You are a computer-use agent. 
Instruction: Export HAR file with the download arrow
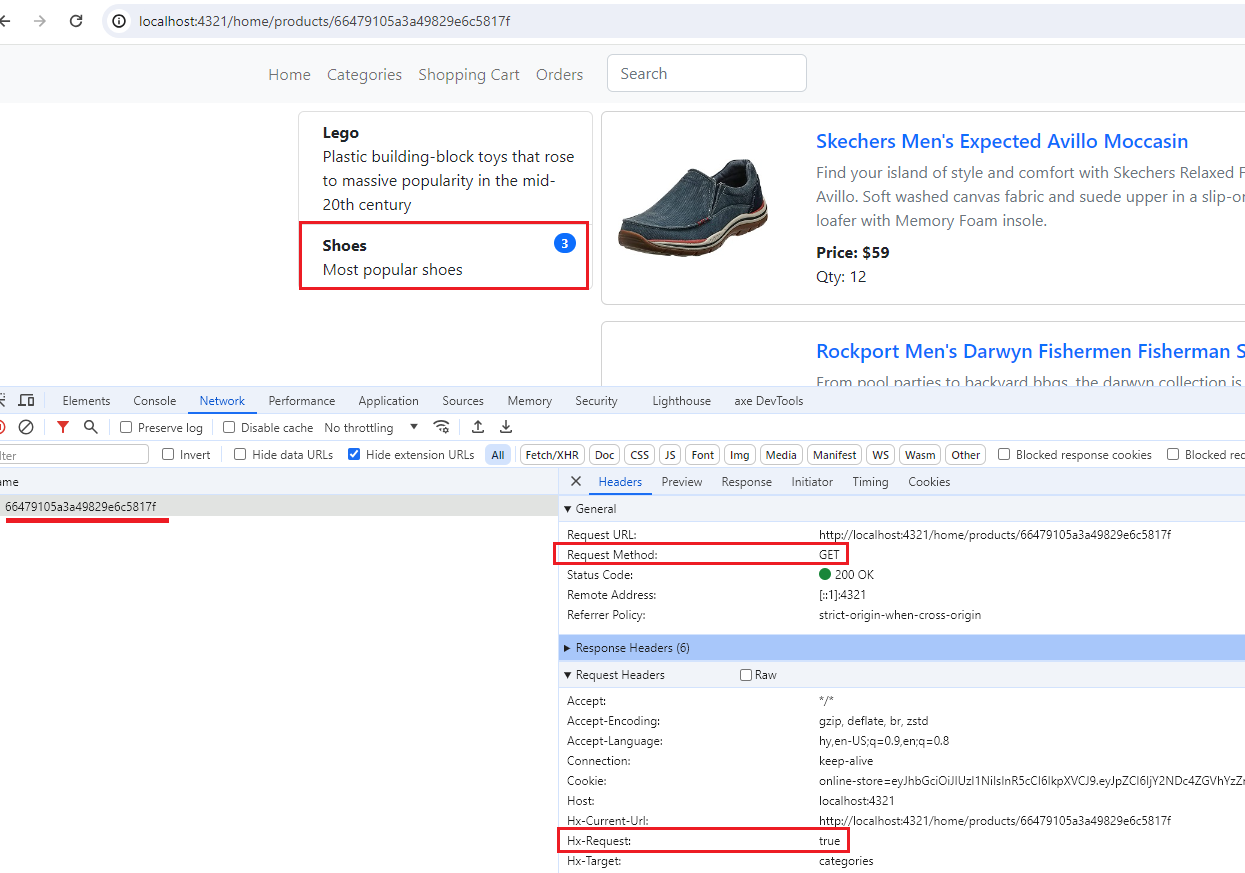pos(506,427)
